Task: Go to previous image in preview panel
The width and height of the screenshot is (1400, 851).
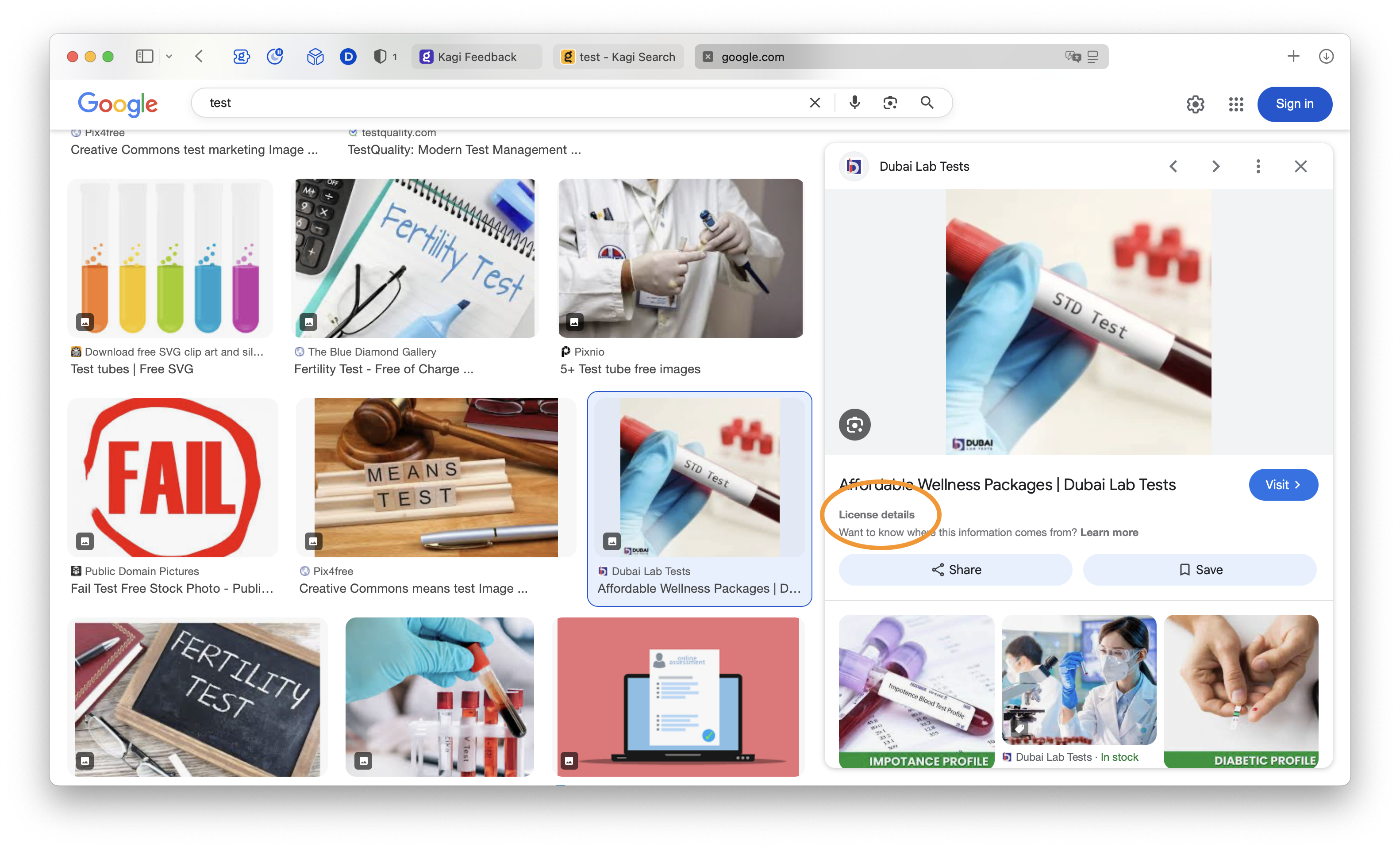Action: 1173,166
